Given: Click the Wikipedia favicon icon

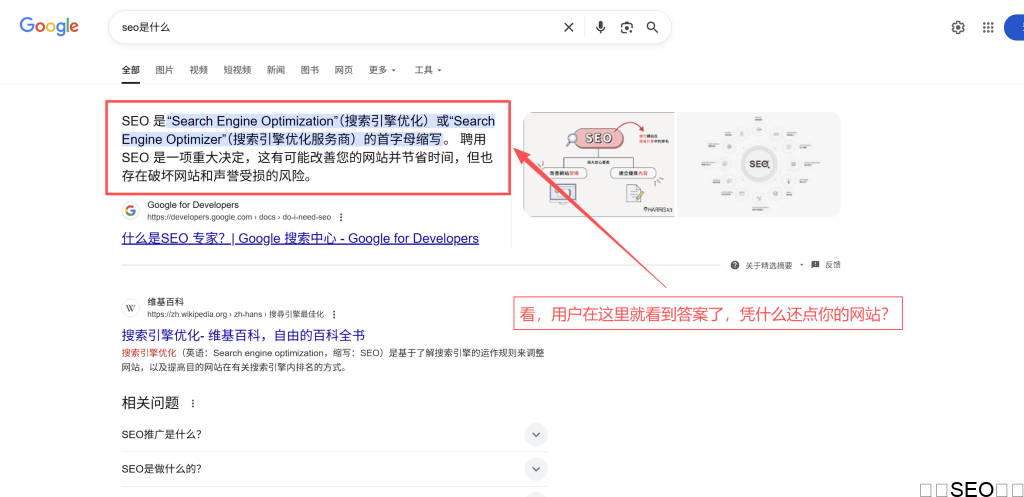Looking at the screenshot, I should (131, 308).
